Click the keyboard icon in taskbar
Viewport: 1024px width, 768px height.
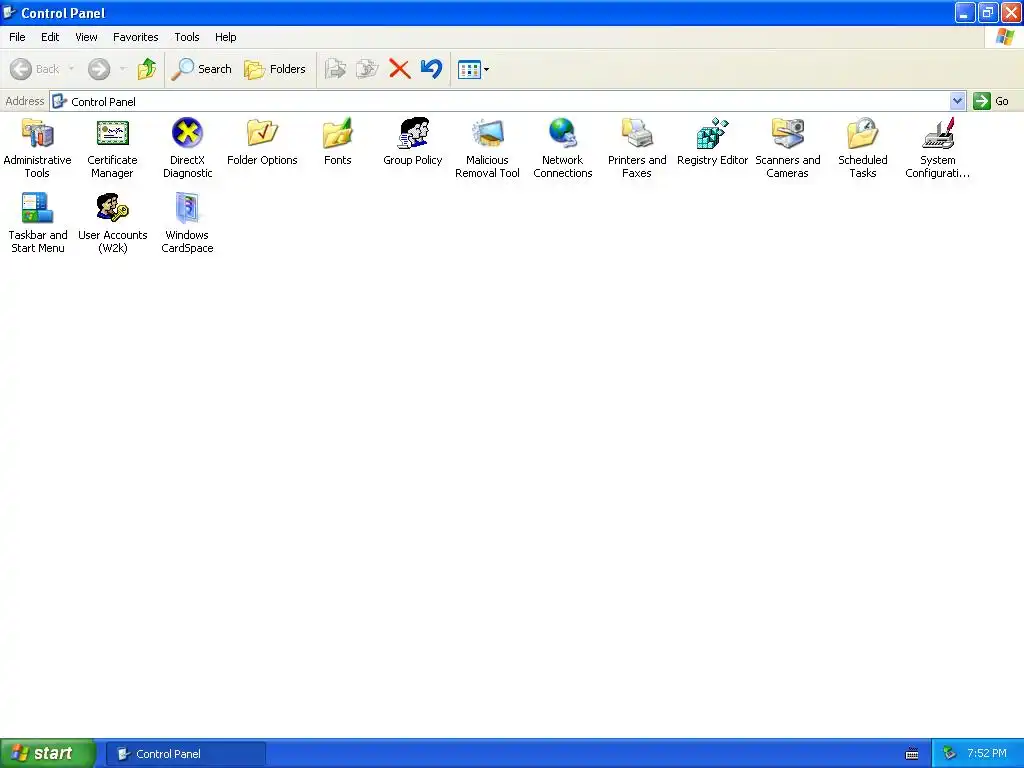coord(912,754)
